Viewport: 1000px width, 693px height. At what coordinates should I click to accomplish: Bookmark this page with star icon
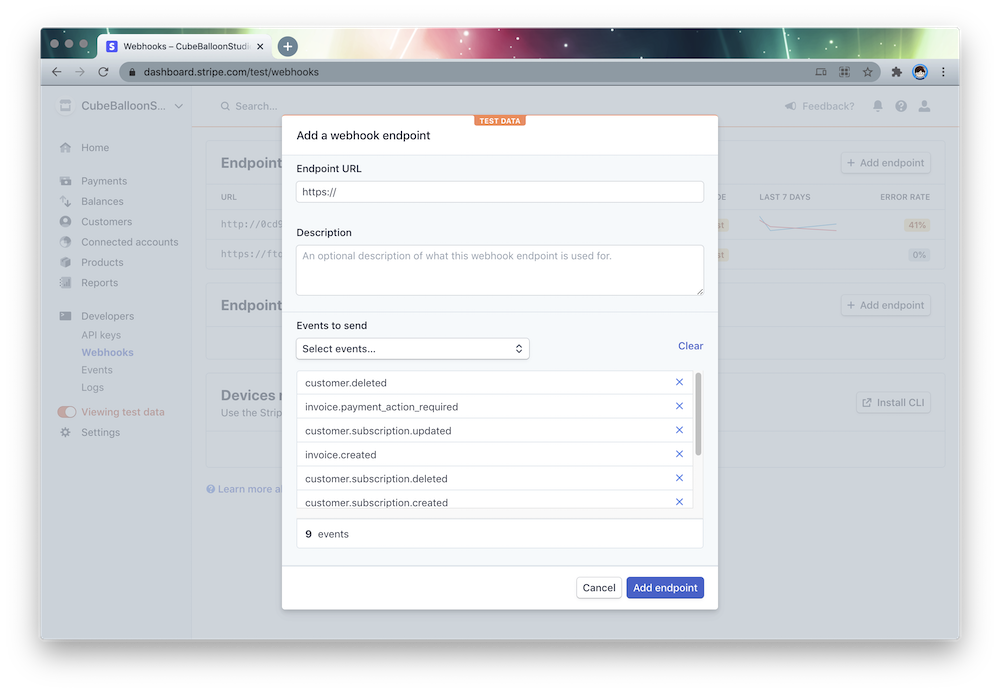(x=867, y=72)
